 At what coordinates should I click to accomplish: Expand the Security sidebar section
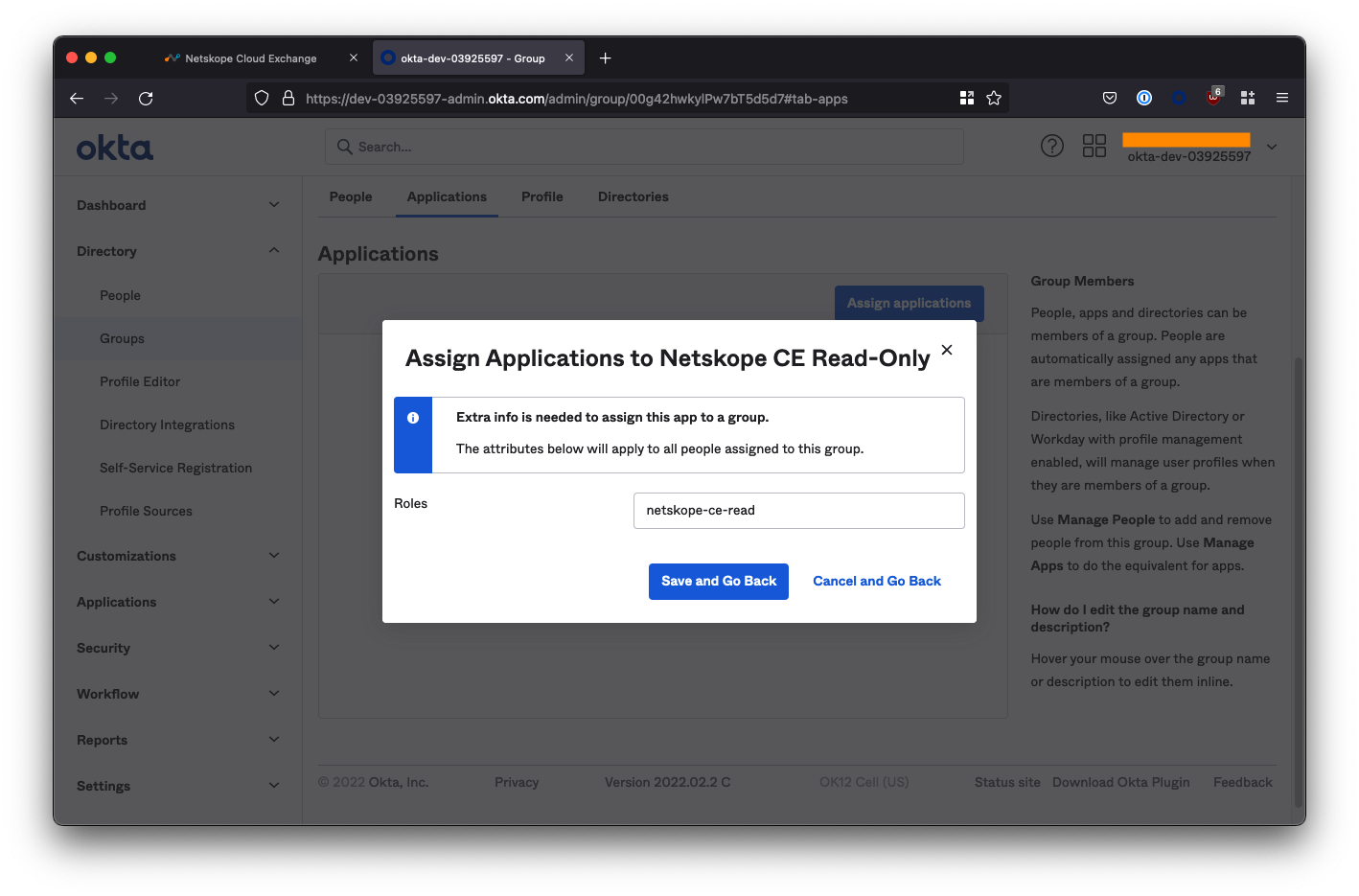[x=274, y=648]
